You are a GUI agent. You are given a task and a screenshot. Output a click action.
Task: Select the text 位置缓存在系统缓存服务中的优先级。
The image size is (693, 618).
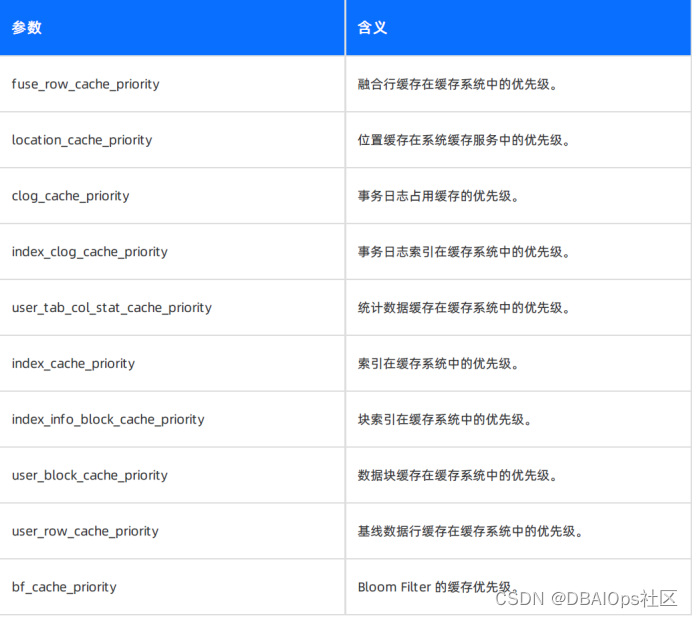click(x=465, y=140)
